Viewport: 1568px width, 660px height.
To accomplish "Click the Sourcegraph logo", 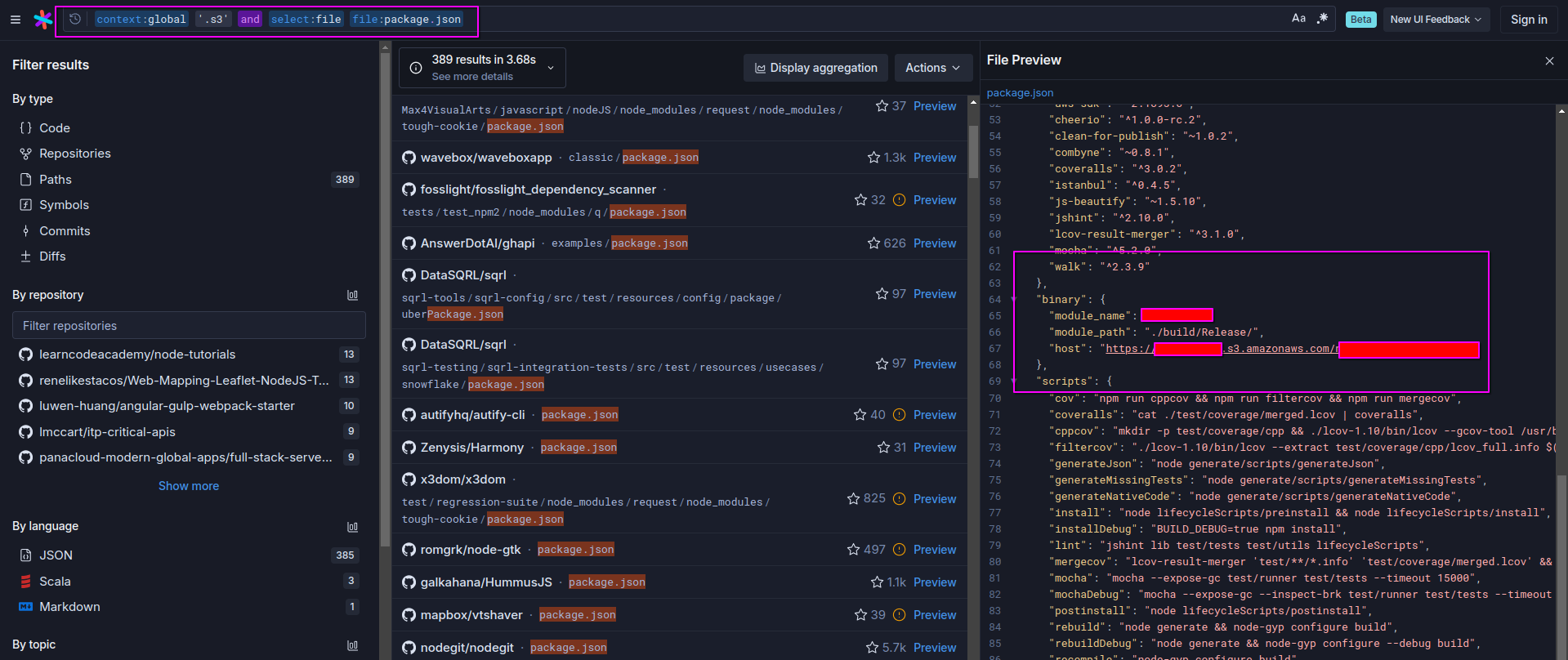I will point(43,20).
